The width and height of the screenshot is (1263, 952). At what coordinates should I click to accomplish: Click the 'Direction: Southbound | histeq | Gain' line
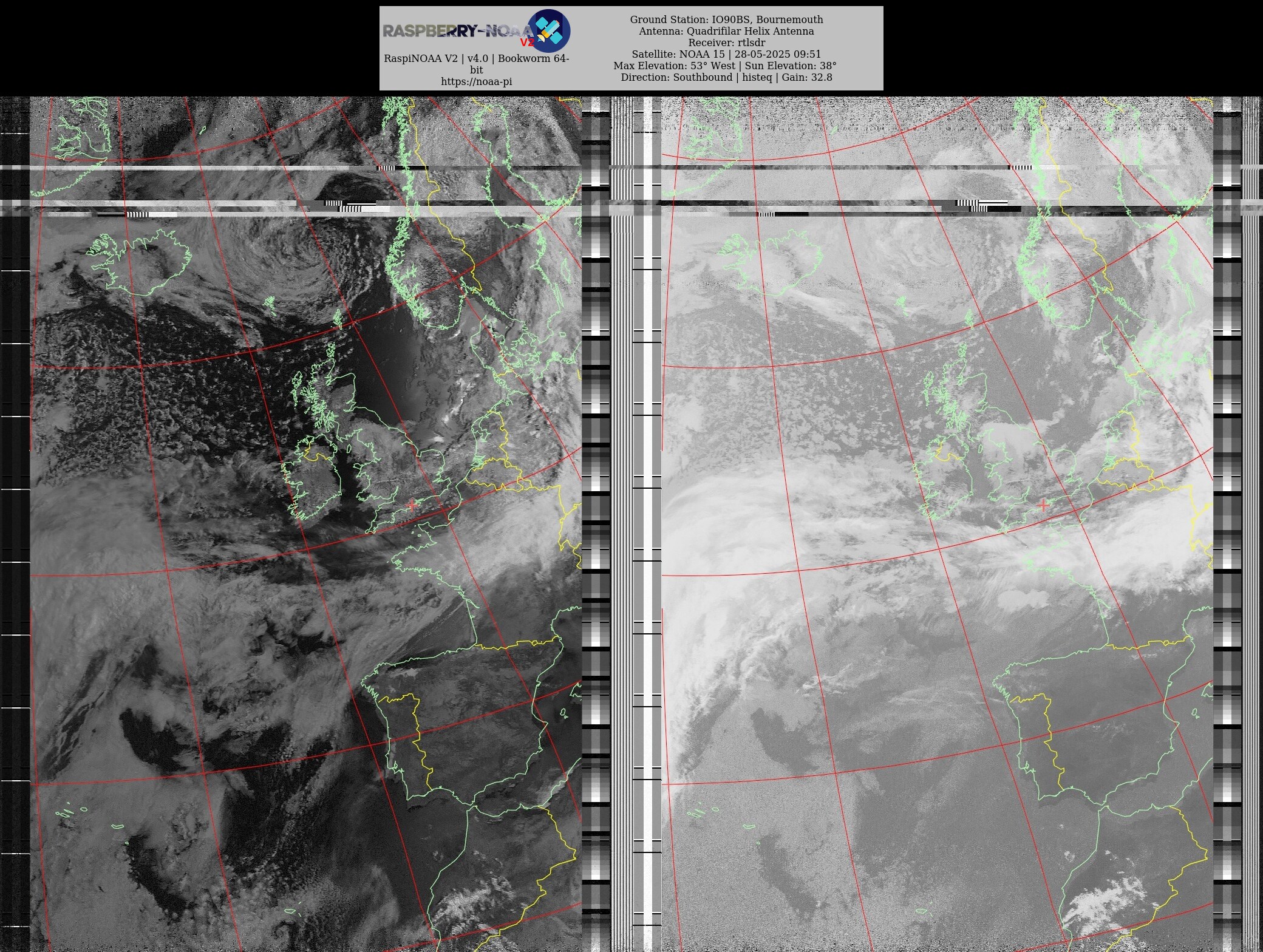click(726, 77)
